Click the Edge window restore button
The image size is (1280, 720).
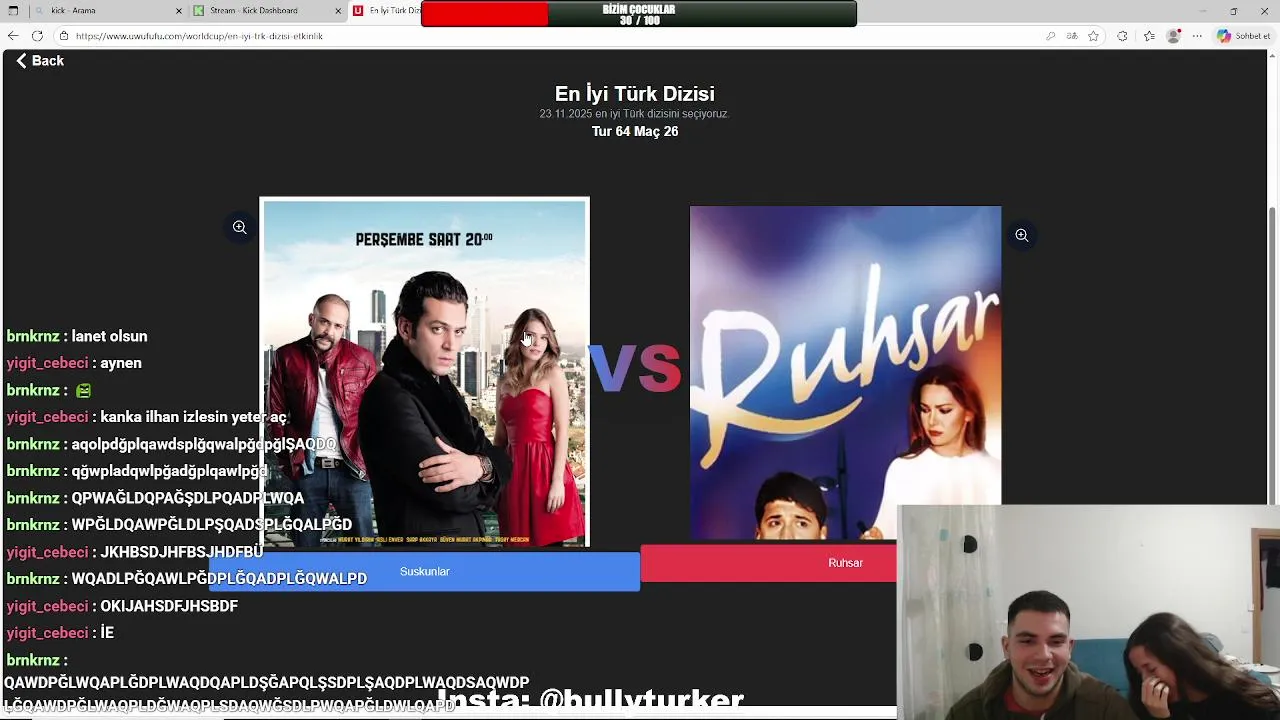click(1233, 11)
